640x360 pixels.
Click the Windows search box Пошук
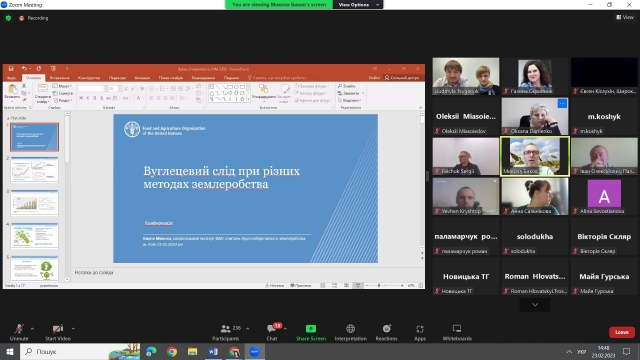tap(80, 351)
